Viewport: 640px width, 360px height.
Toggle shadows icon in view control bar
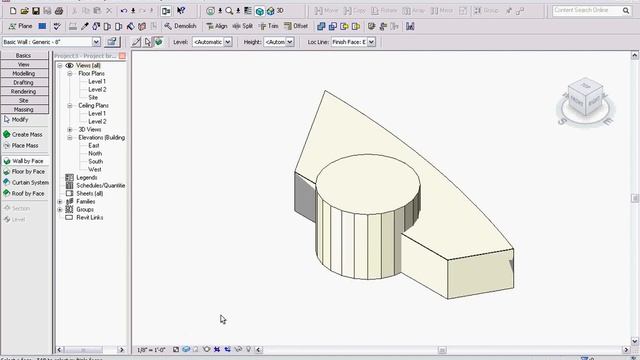tap(196, 349)
